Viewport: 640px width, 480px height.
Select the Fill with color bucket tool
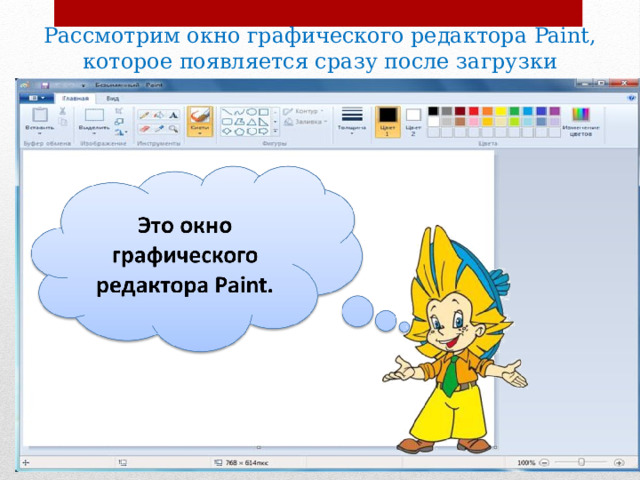click(x=159, y=115)
